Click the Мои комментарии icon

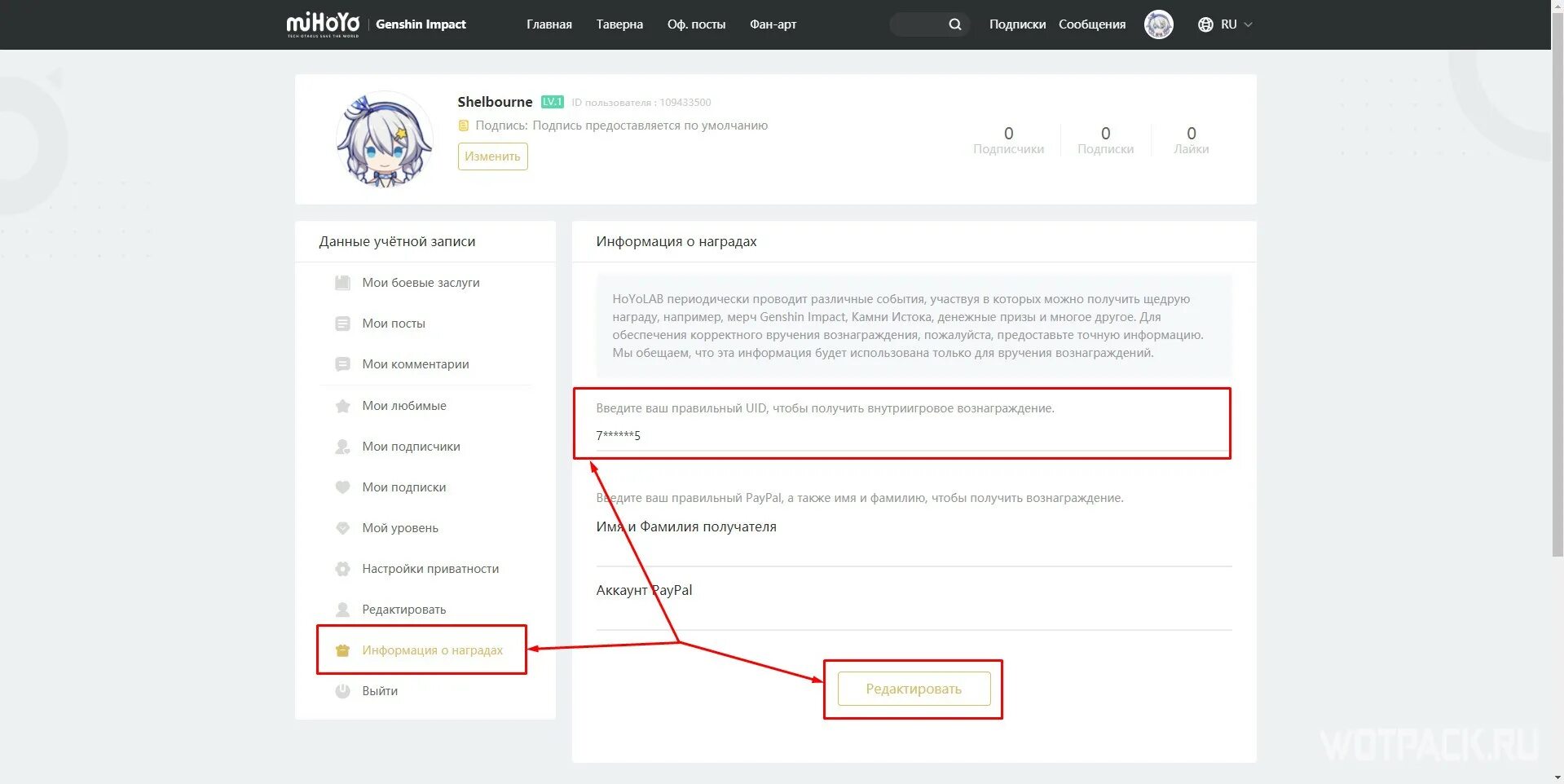(342, 364)
